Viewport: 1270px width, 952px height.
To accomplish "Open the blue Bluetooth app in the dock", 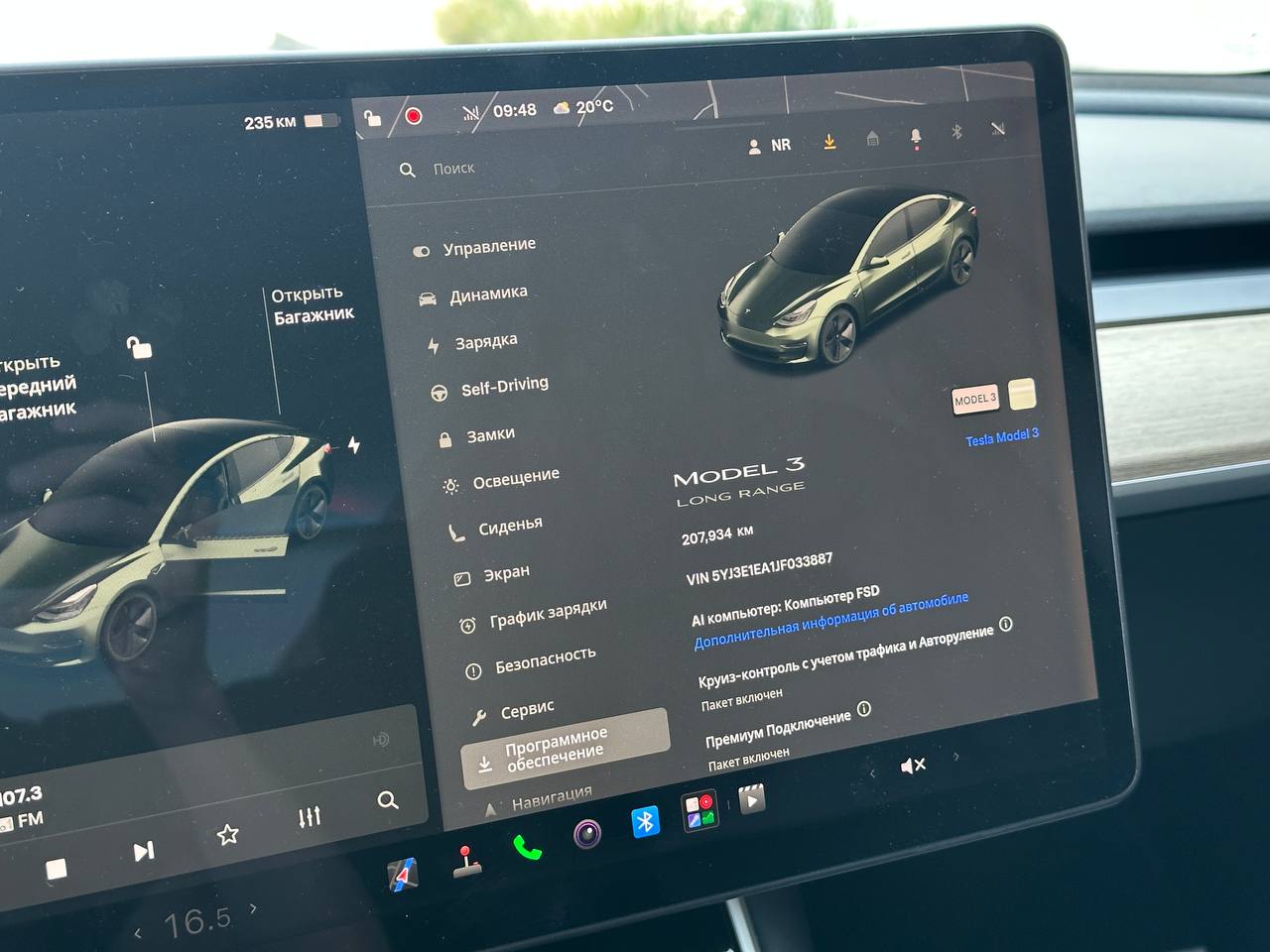I will [646, 822].
